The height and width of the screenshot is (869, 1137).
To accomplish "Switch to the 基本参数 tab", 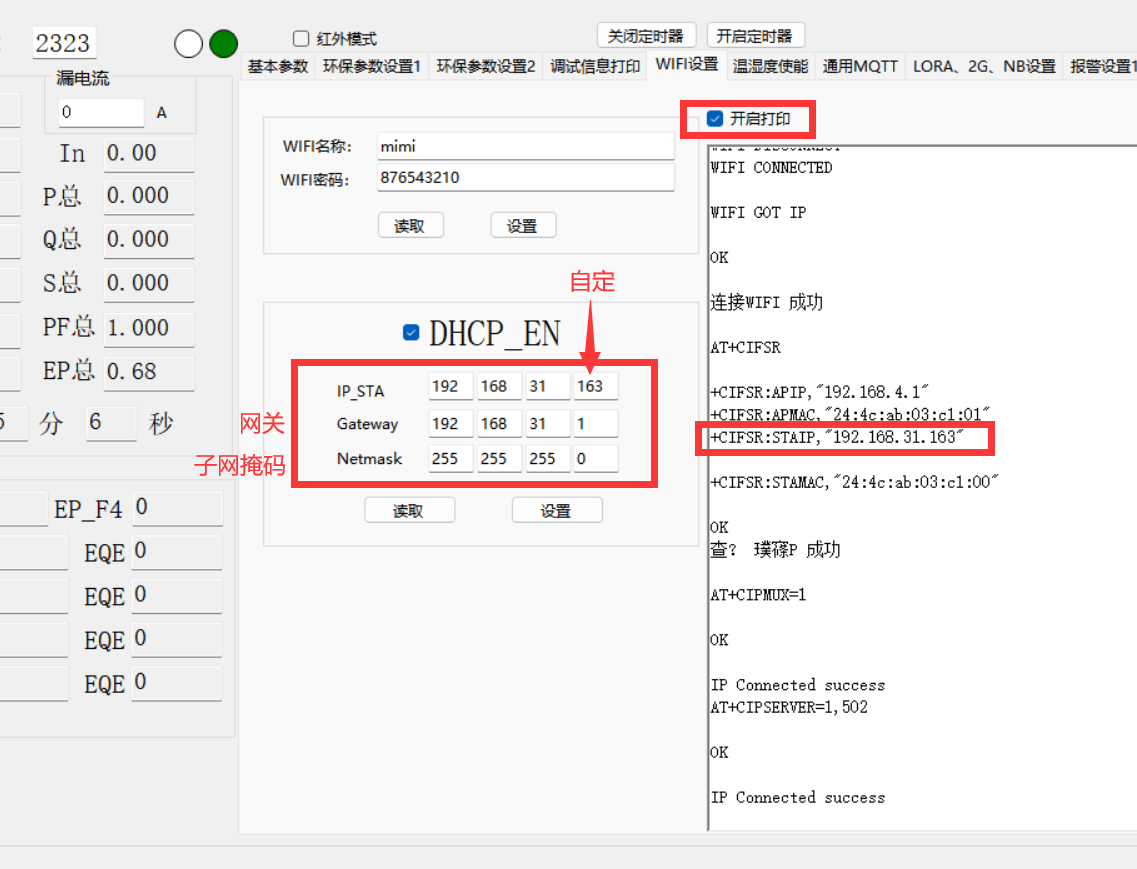I will 278,67.
